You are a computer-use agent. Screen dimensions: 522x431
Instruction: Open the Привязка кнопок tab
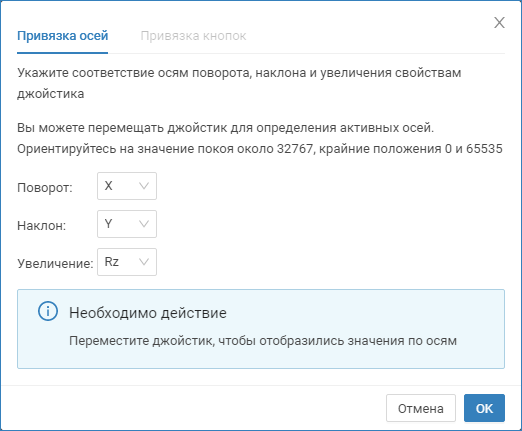[193, 36]
